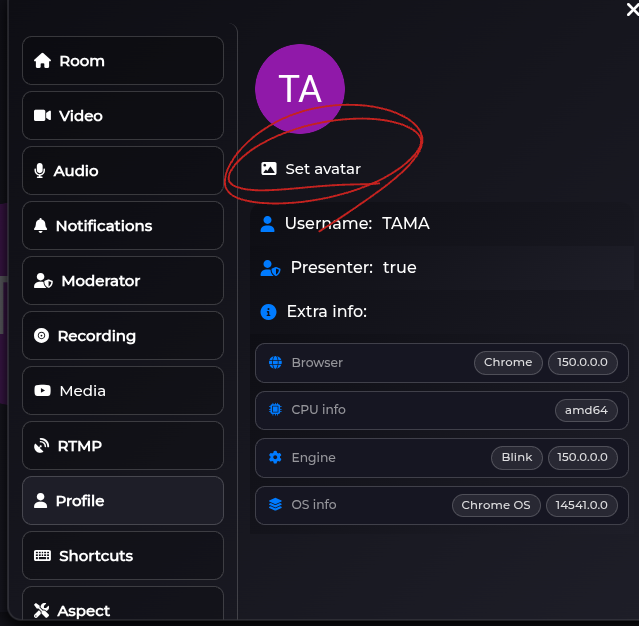Open the Aspect tools tab
639x626 pixels.
click(x=123, y=605)
